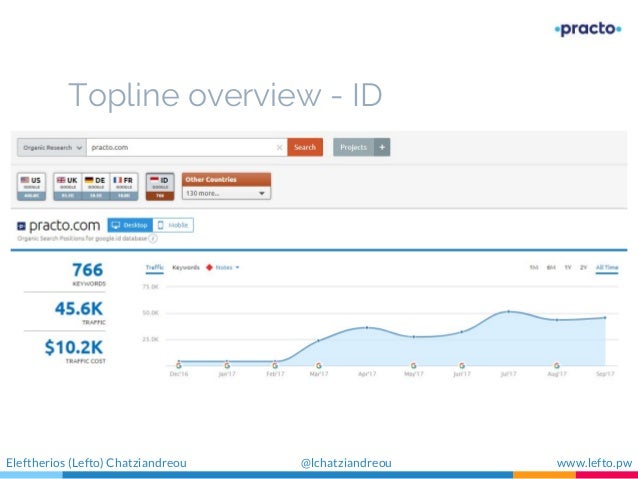Viewport: 638px width, 479px height.
Task: Select the FR country database
Action: (x=124, y=186)
